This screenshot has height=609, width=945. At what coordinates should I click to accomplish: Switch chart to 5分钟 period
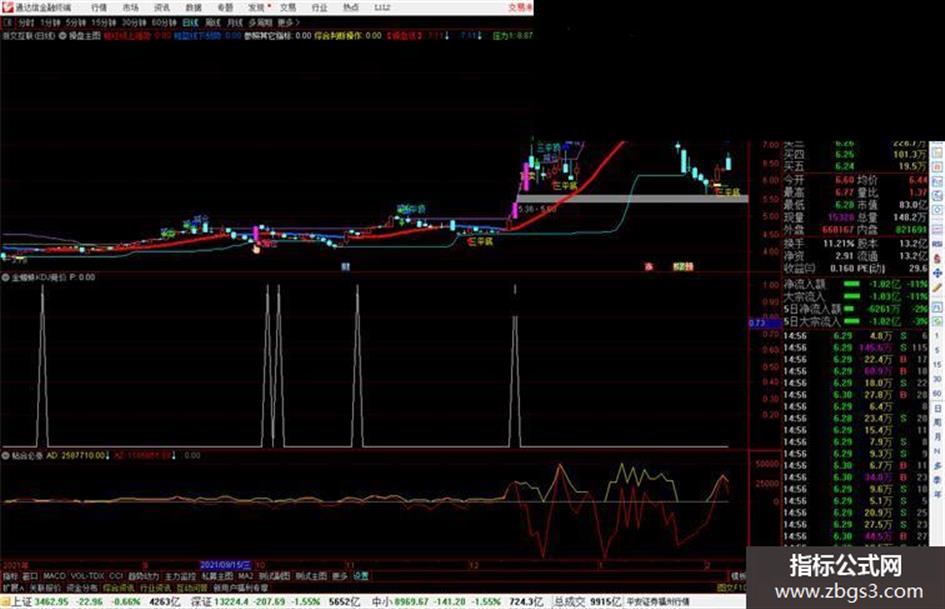[75, 22]
